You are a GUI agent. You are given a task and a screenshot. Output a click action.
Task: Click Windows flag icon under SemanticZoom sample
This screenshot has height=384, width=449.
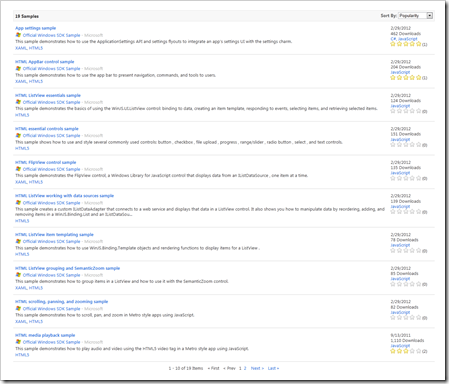18,275
